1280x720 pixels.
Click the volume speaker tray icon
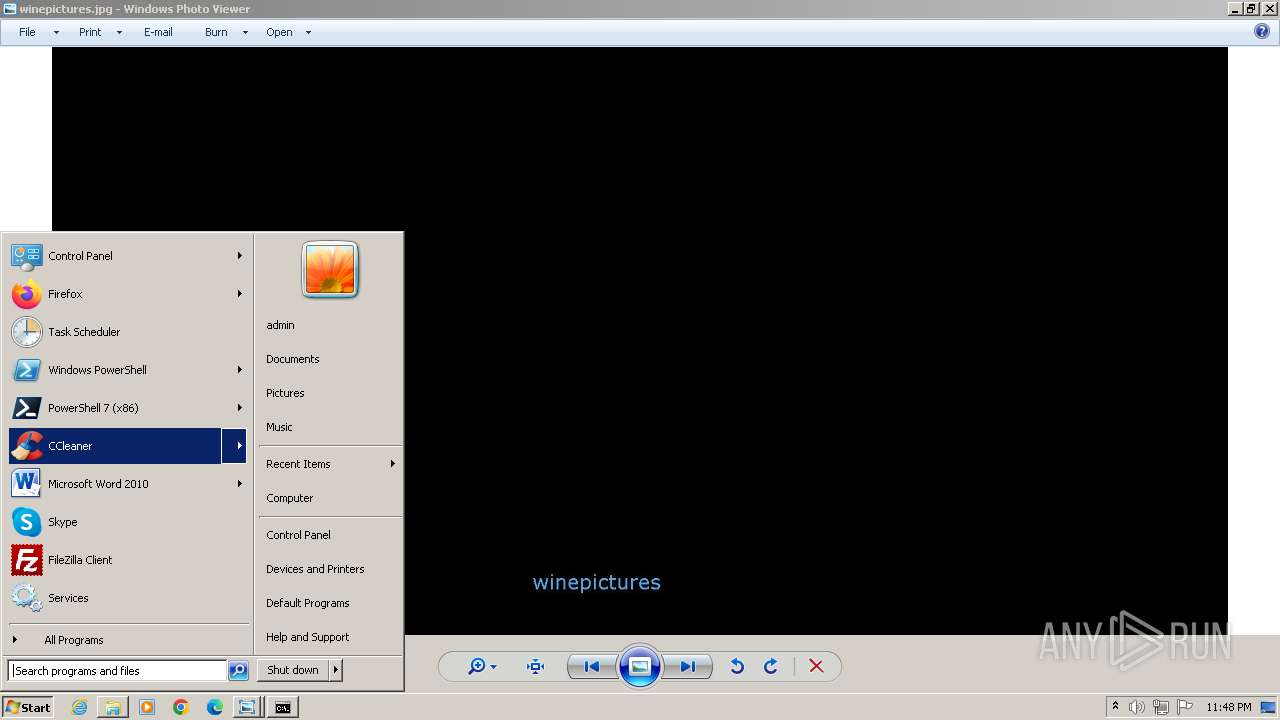[x=1137, y=707]
